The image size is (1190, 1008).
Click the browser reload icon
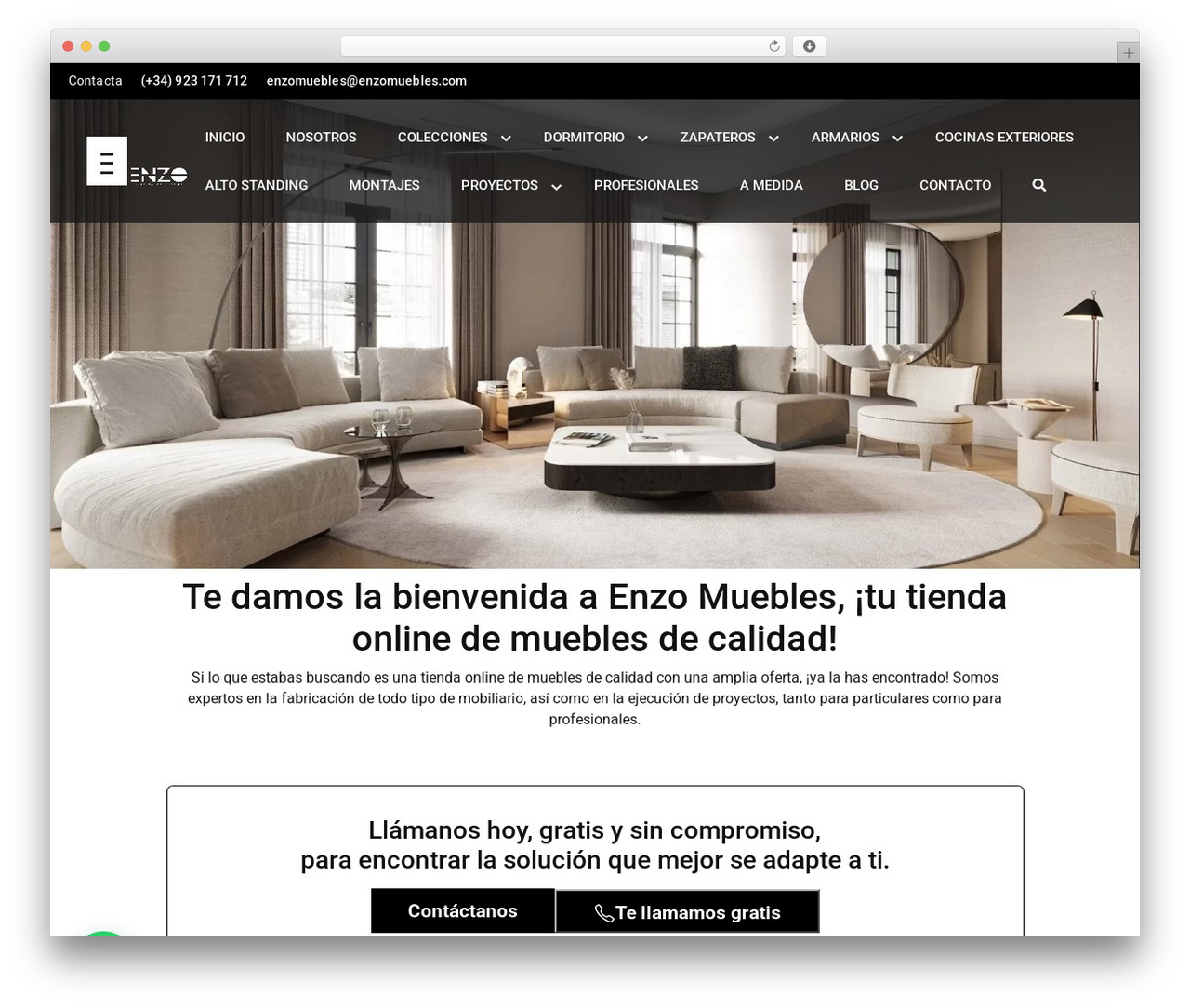click(774, 46)
